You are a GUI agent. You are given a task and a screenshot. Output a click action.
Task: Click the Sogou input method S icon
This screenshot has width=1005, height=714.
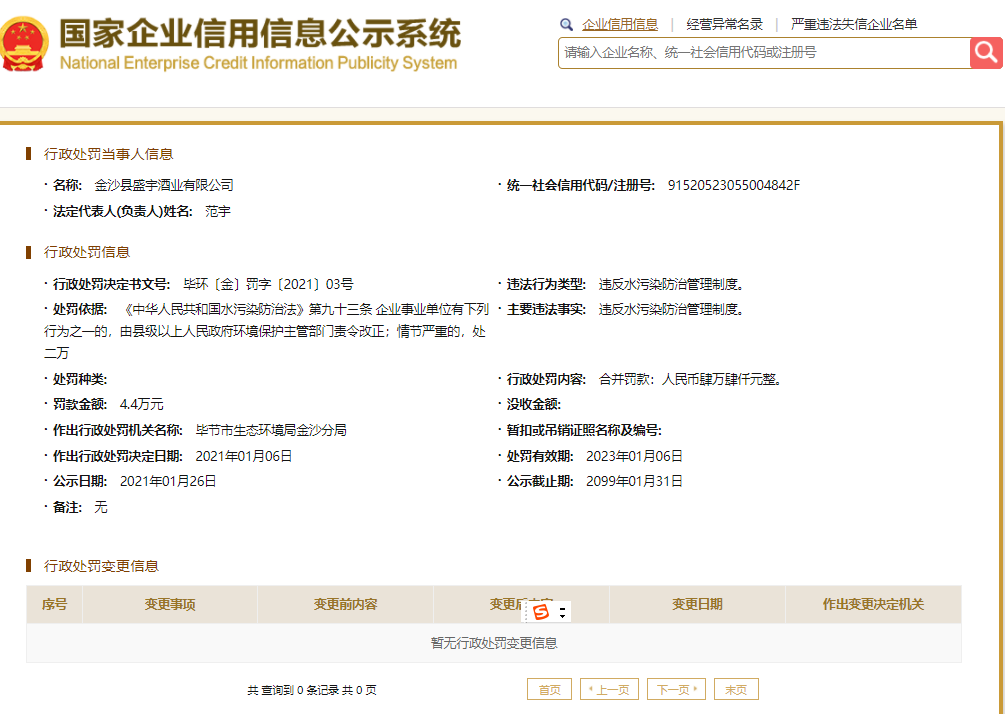coord(542,612)
